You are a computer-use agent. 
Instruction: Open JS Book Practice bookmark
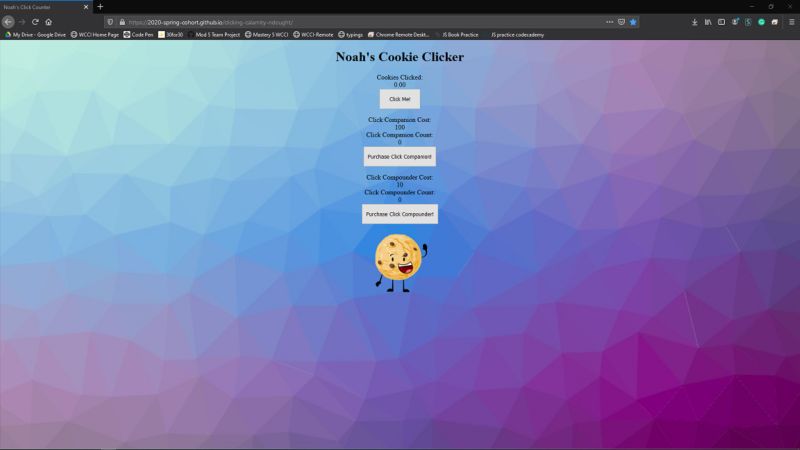coord(457,35)
